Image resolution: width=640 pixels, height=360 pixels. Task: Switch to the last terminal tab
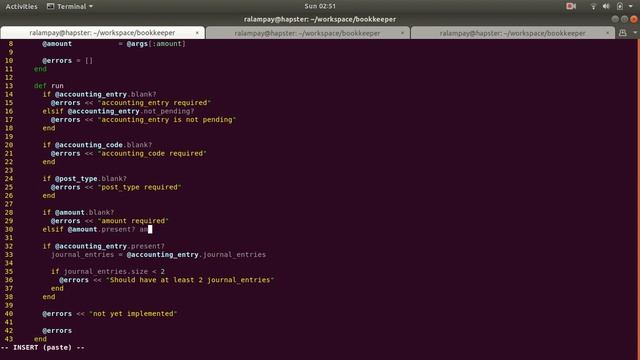click(x=512, y=33)
